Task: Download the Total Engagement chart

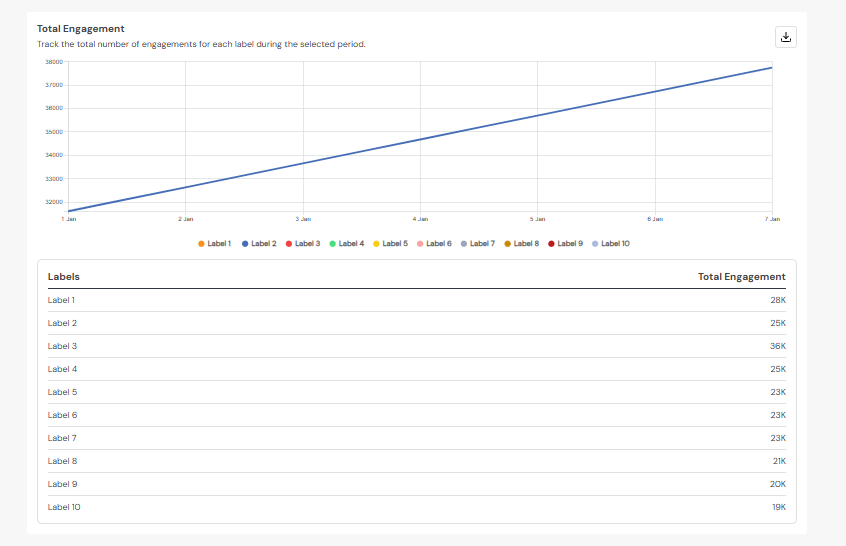Action: click(x=786, y=37)
